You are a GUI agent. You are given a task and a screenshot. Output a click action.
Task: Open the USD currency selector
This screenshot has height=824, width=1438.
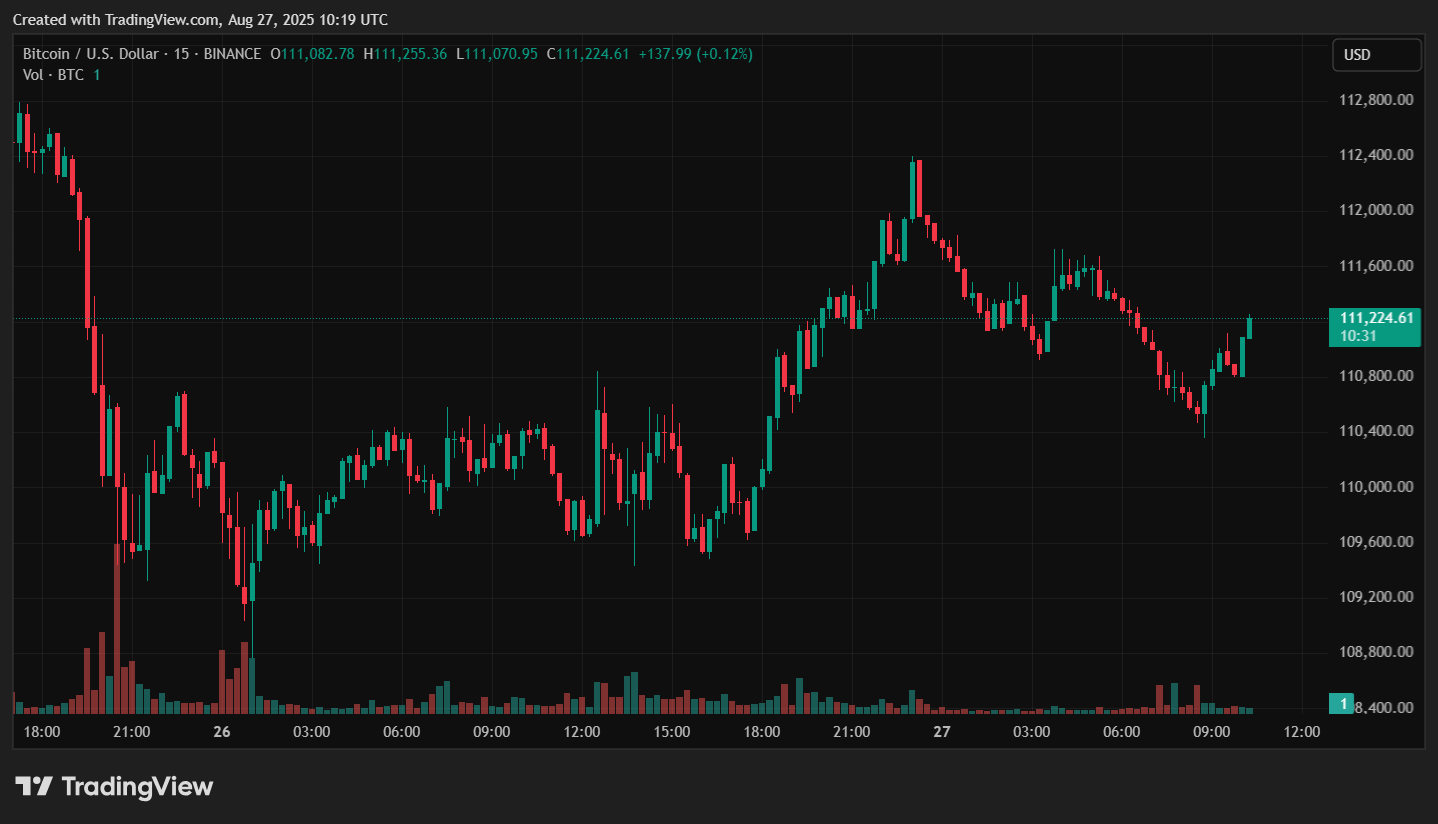coord(1376,55)
